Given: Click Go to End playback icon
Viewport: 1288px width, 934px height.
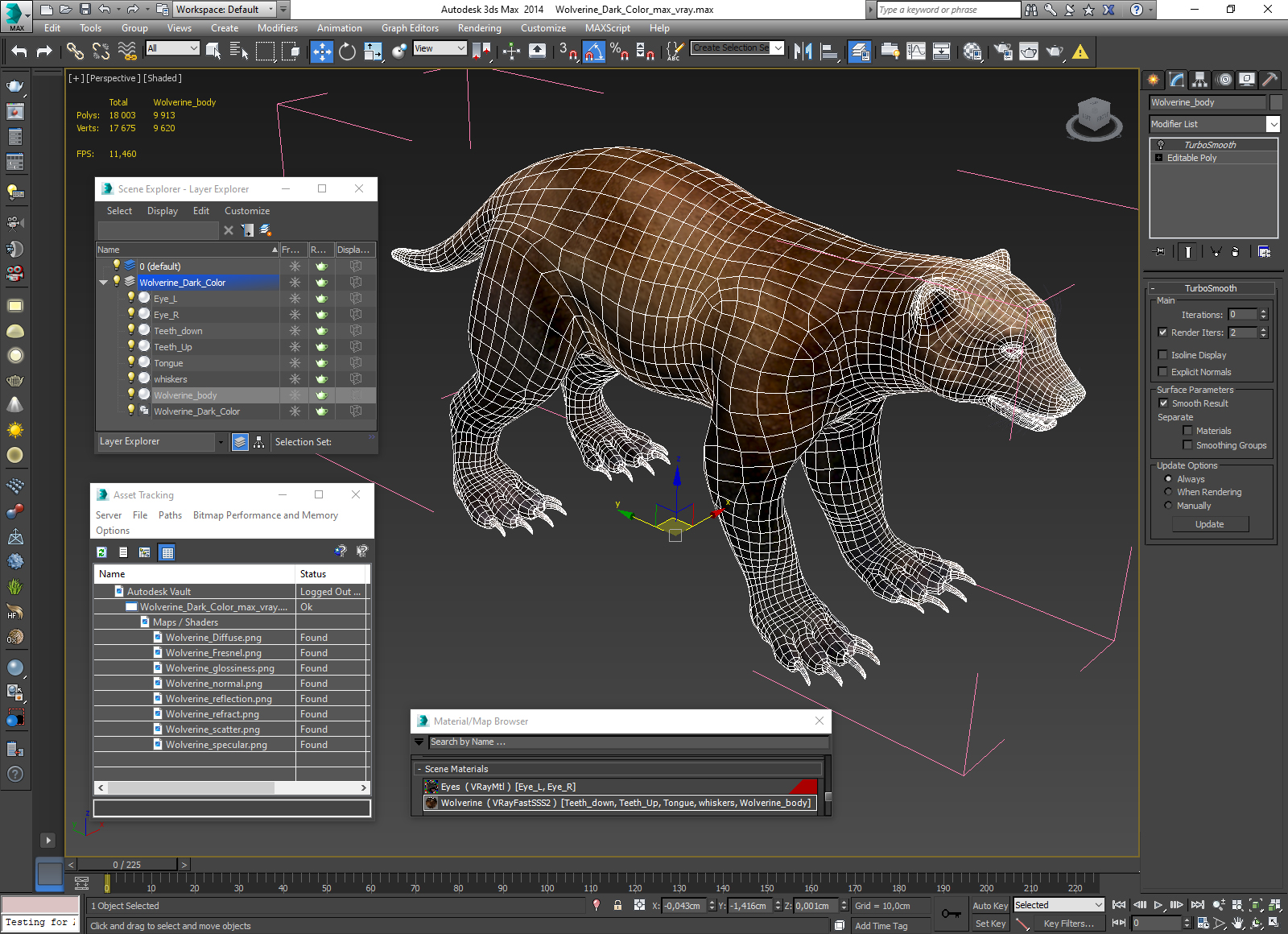Looking at the screenshot, I should click(1197, 905).
